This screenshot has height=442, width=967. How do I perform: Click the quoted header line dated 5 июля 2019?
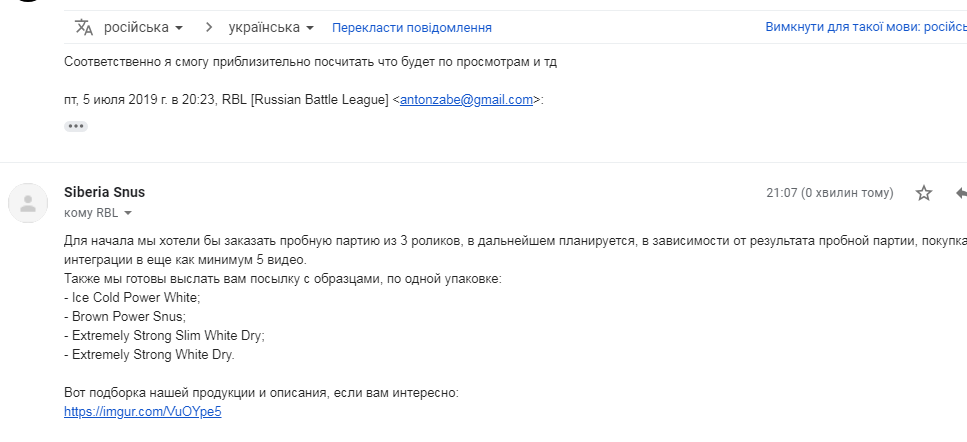tap(304, 100)
